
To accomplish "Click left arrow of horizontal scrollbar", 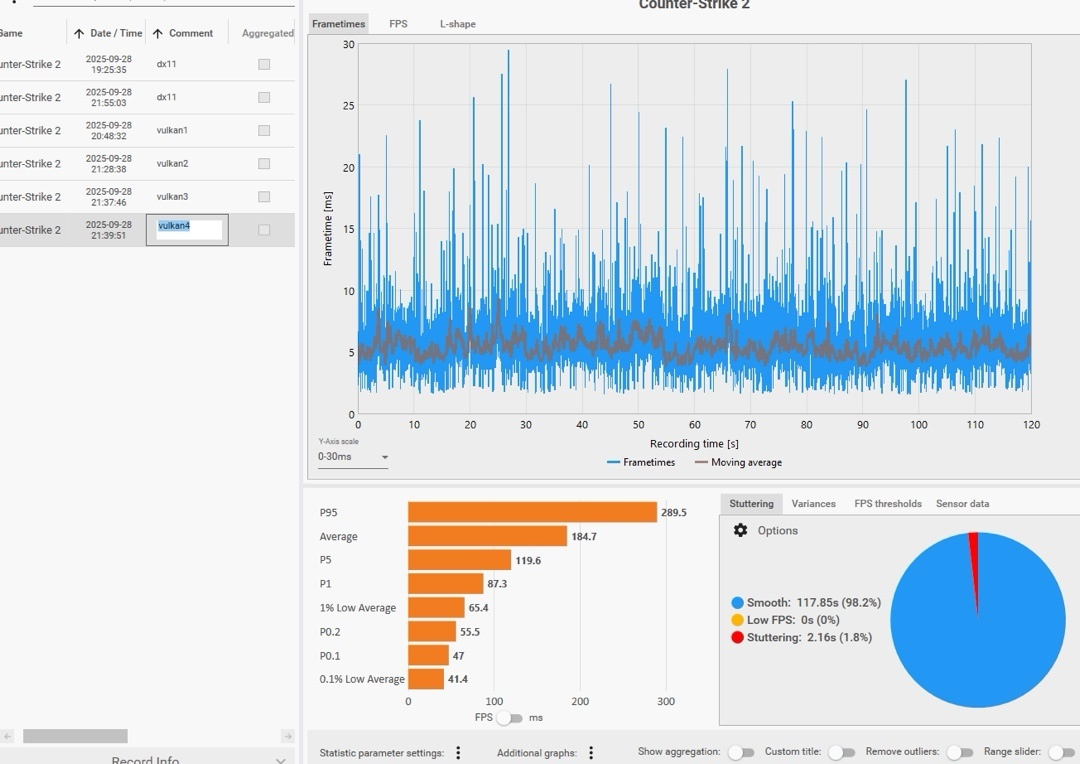I will coord(8,736).
